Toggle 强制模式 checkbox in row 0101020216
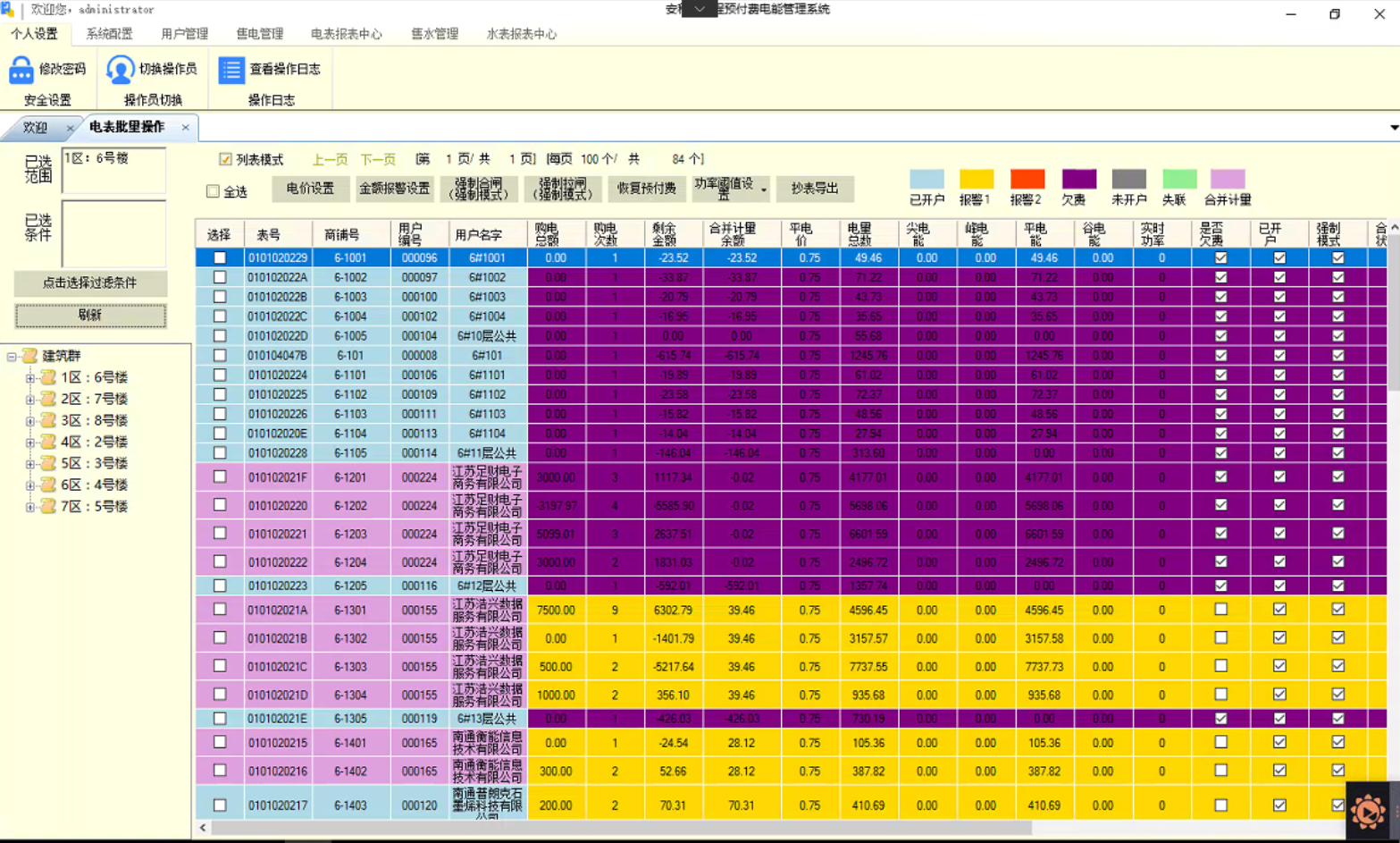Image resolution: width=1400 pixels, height=843 pixels. coord(1337,771)
